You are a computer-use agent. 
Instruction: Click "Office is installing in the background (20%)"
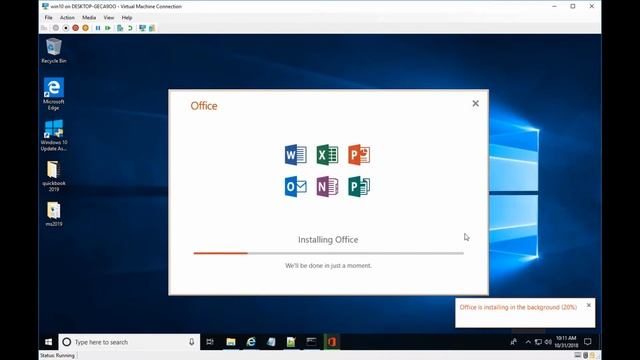pyautogui.click(x=518, y=307)
